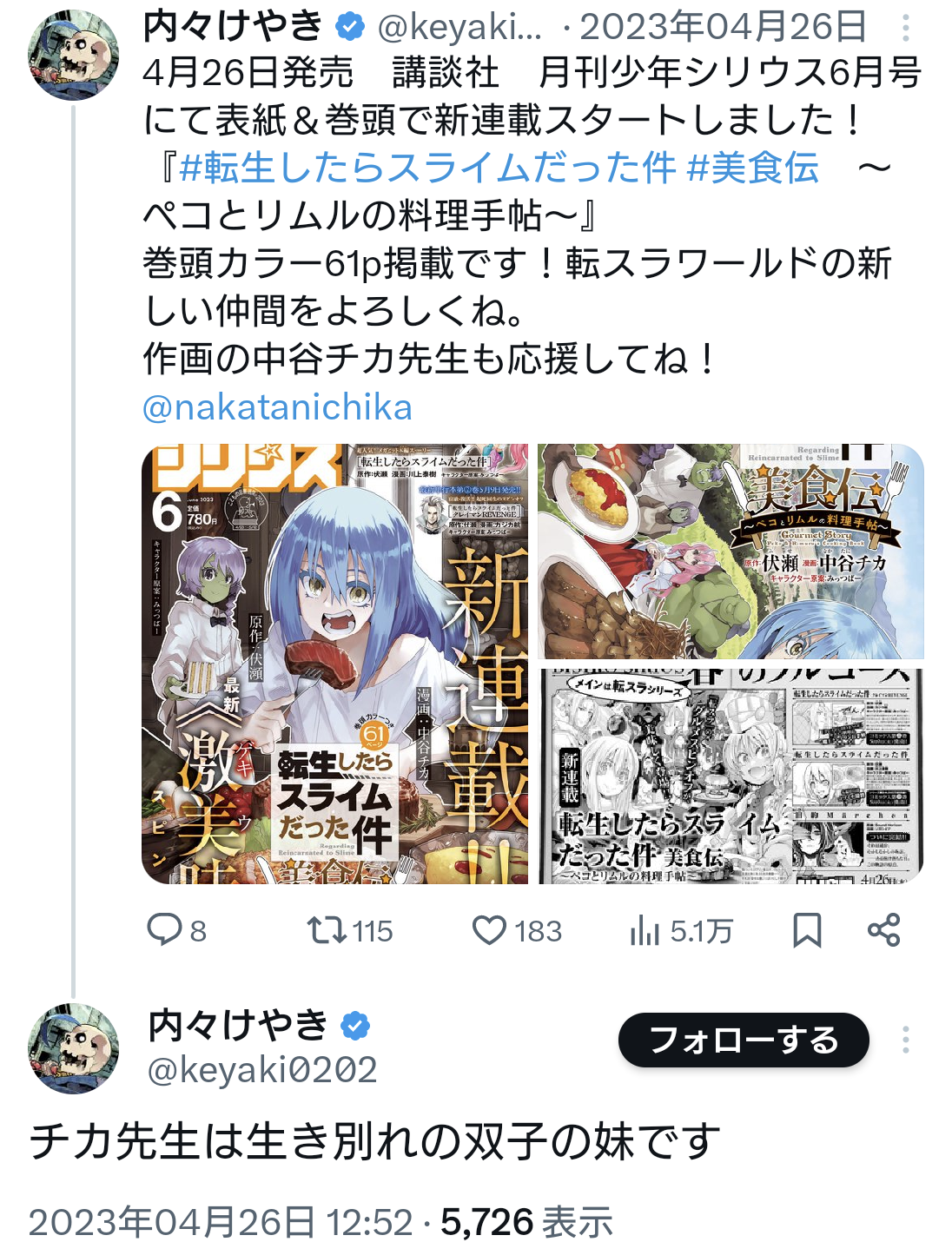
Task: Tap the reply tweet's profile avatar
Action: tap(74, 1048)
